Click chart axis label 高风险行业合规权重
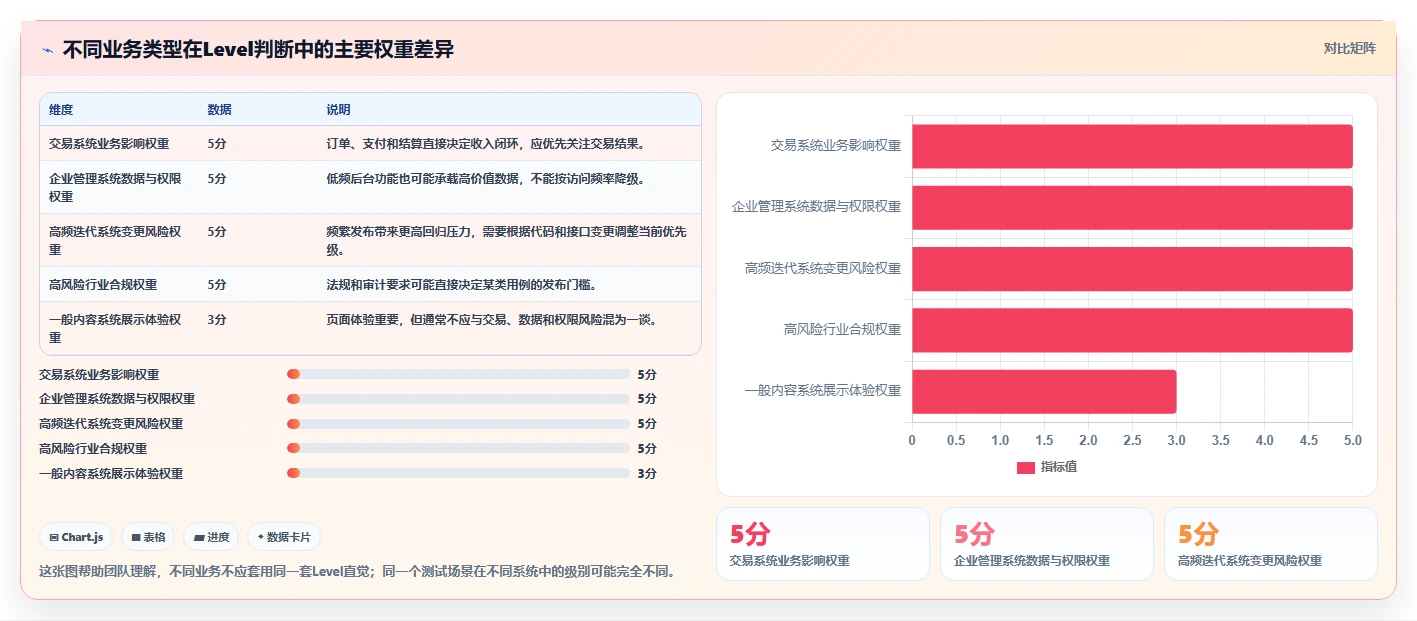1417x621 pixels. pos(842,329)
